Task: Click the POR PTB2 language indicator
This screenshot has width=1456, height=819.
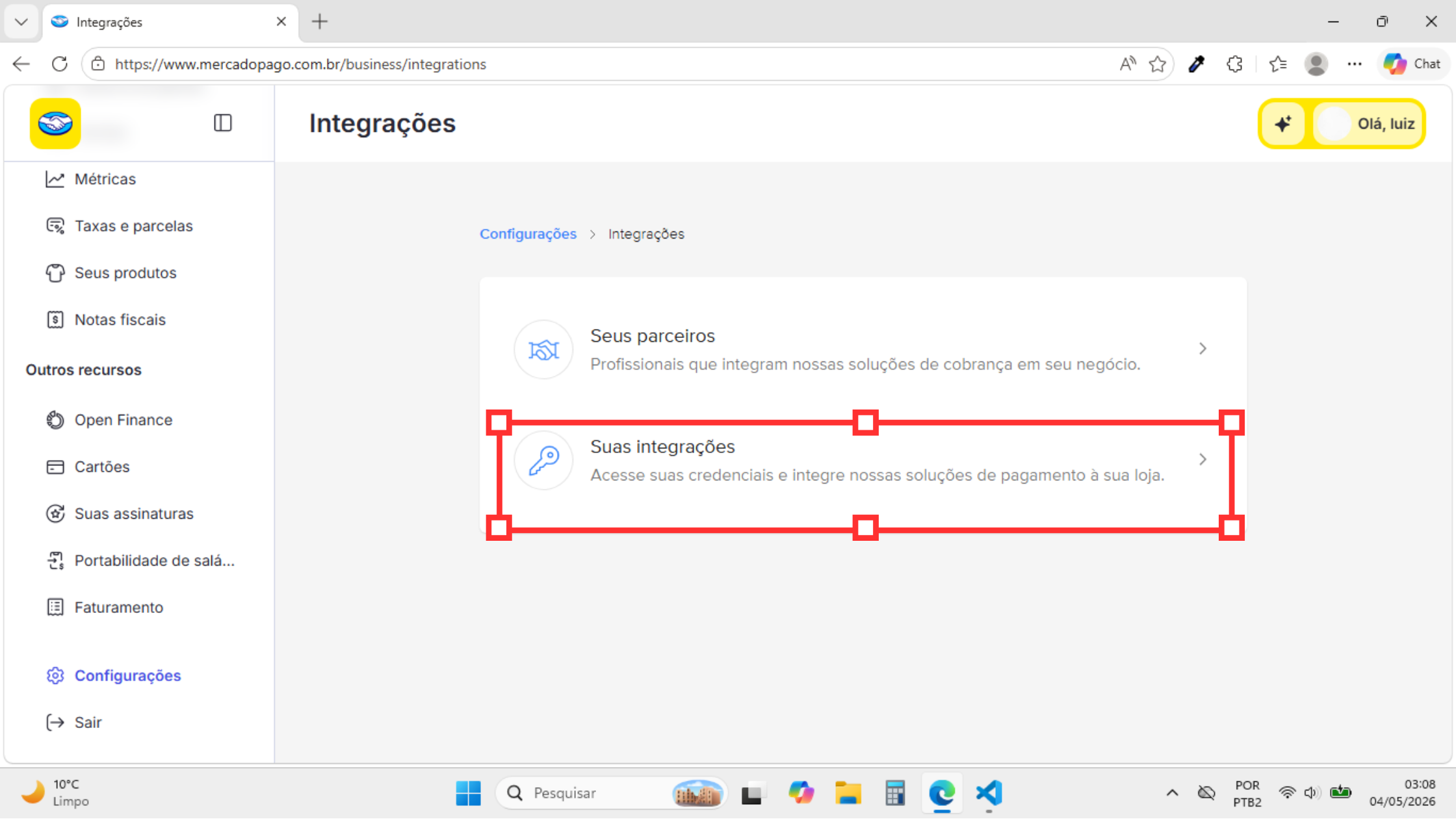Action: click(x=1247, y=793)
